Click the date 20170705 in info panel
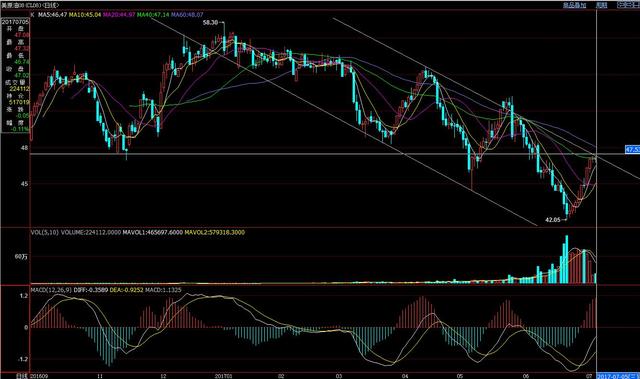Image resolution: width=640 pixels, height=379 pixels. (16, 22)
